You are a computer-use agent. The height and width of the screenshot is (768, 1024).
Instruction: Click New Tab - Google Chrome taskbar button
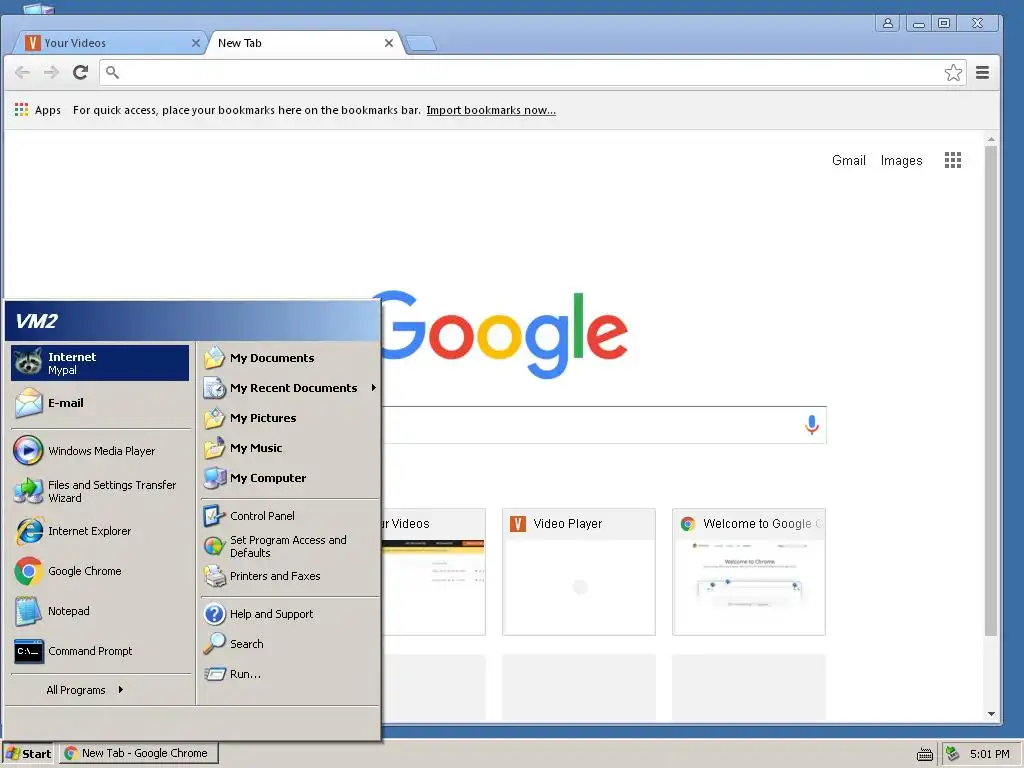138,753
